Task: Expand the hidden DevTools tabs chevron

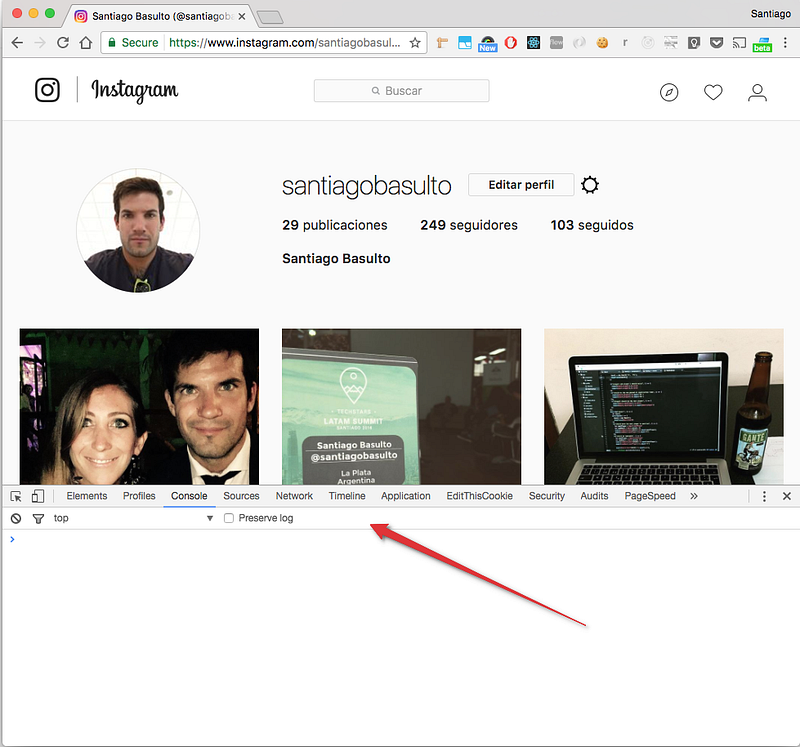Action: coord(694,496)
